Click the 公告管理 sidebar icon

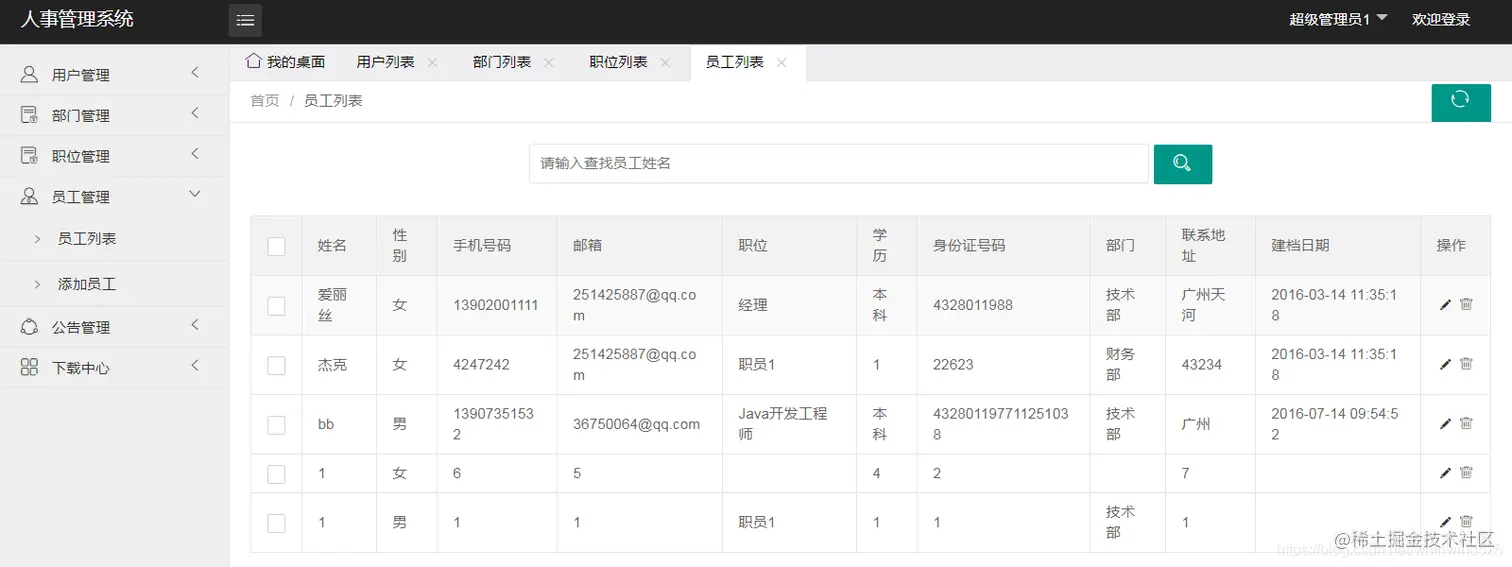[x=29, y=327]
